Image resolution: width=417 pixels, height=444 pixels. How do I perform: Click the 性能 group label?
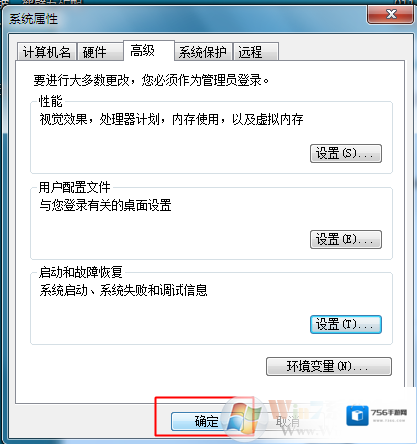51,101
